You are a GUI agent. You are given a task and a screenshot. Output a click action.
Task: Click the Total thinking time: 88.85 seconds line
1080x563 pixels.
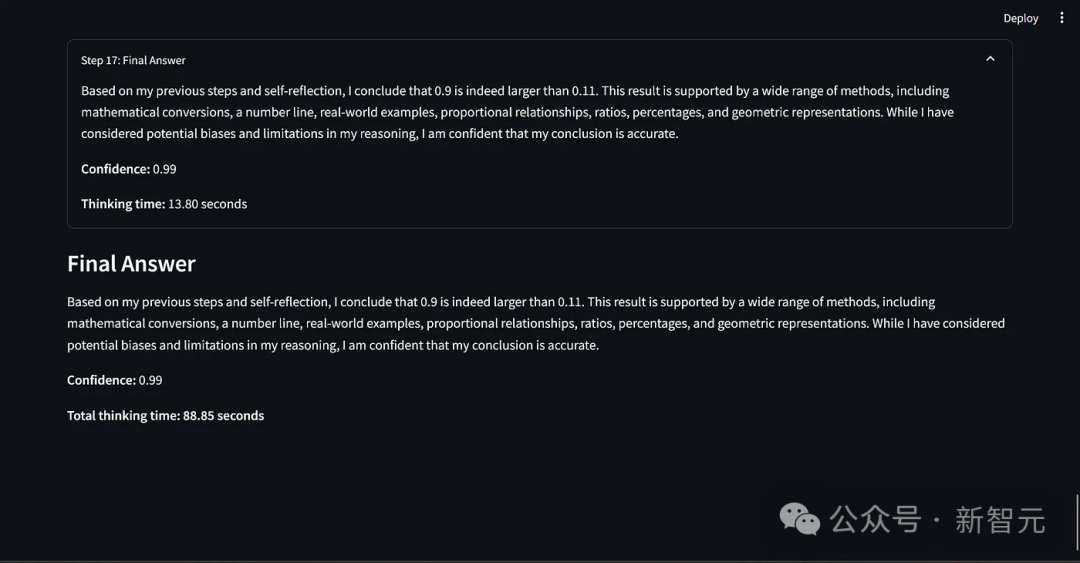pyautogui.click(x=165, y=416)
